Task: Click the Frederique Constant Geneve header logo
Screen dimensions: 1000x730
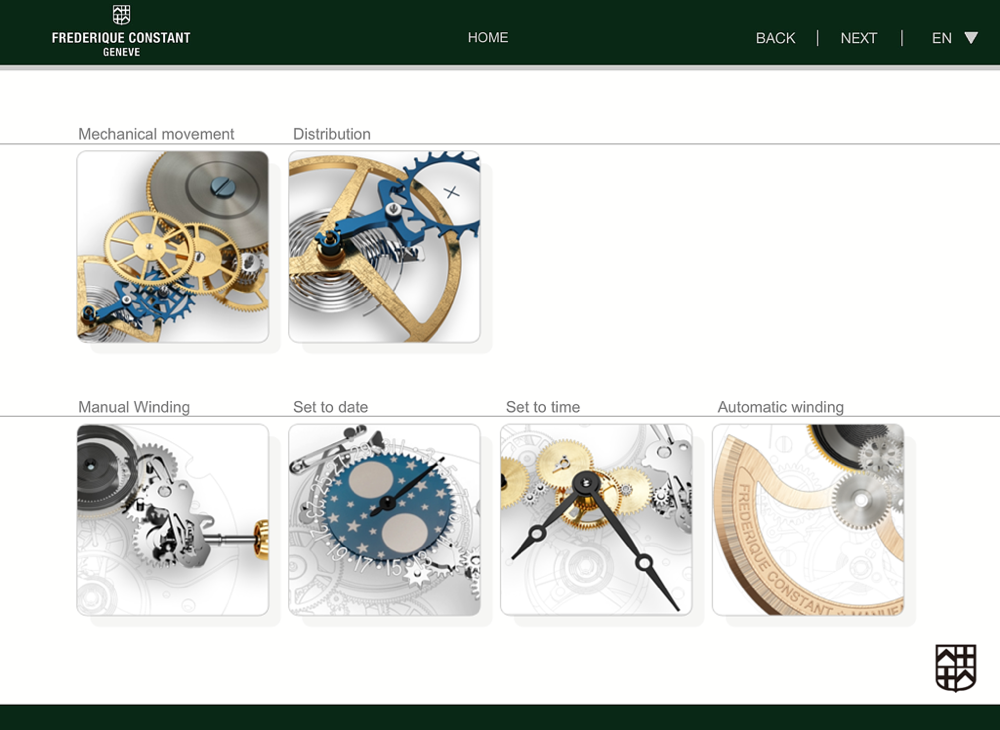Action: pyautogui.click(x=121, y=31)
